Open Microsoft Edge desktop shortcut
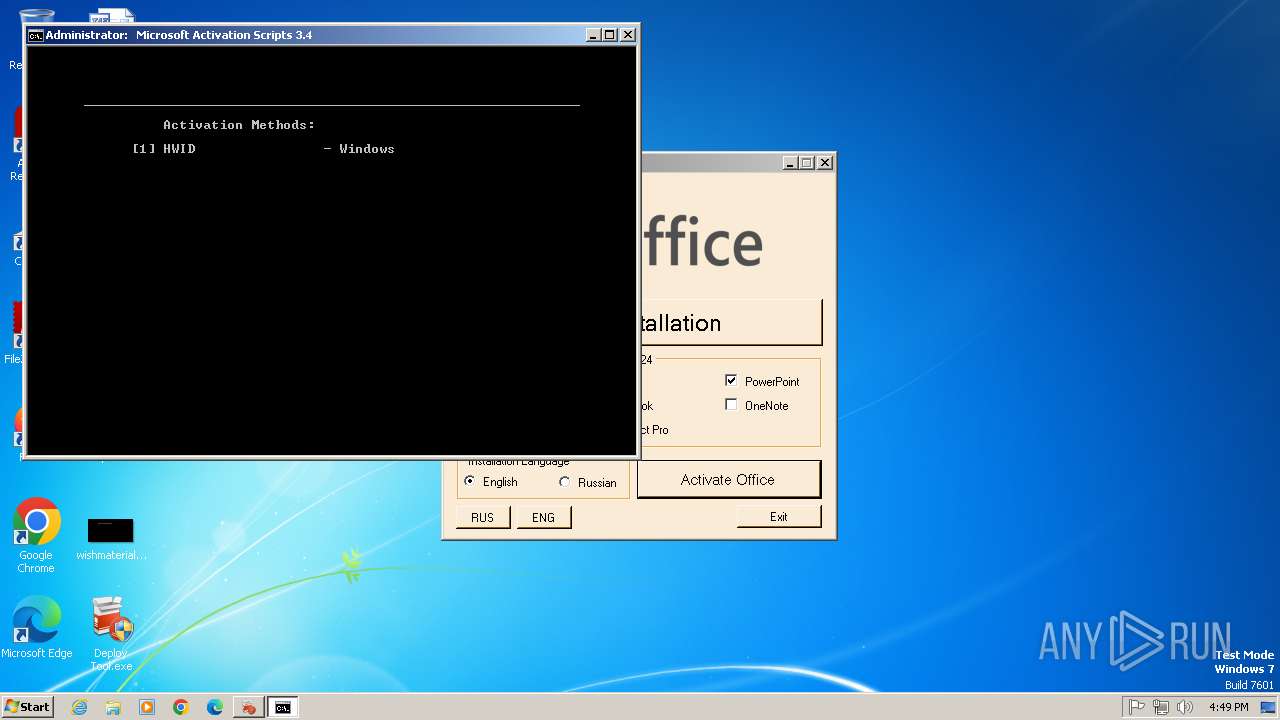Screen dimensions: 1280x720 pyautogui.click(x=36, y=628)
